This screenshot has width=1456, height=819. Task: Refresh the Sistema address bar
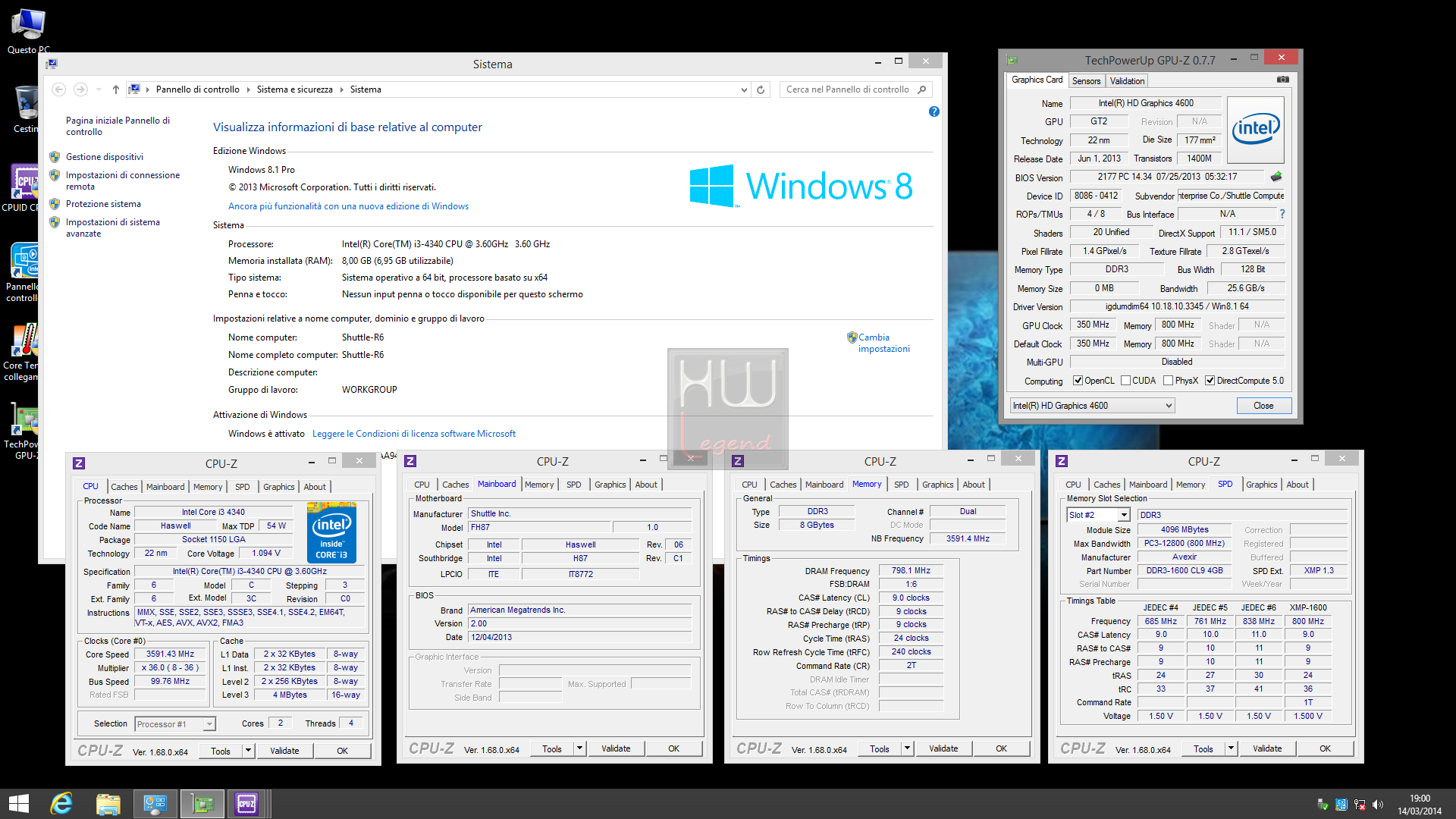pos(761,89)
